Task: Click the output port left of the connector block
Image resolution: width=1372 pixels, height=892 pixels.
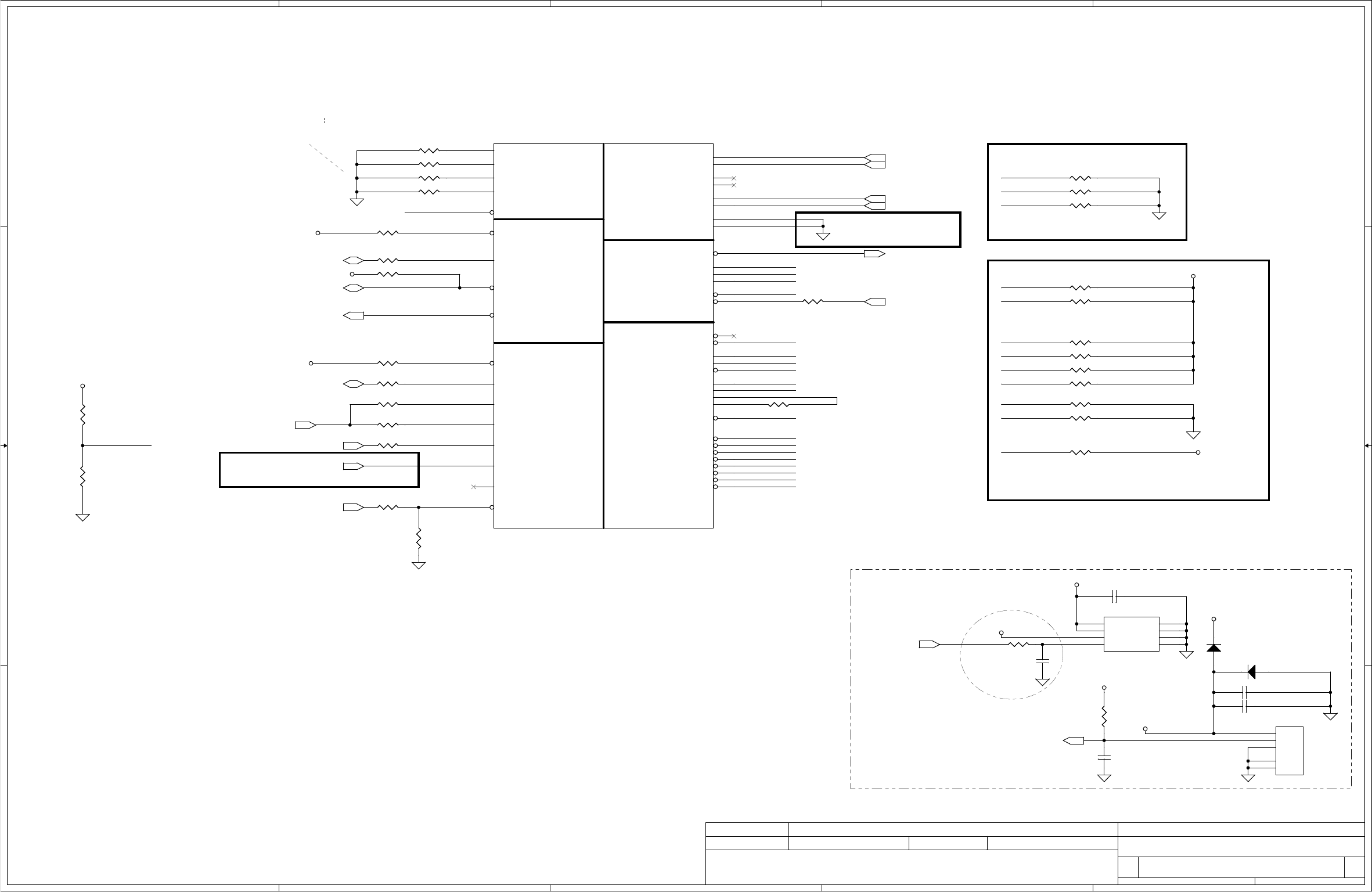Action: click(x=1073, y=740)
